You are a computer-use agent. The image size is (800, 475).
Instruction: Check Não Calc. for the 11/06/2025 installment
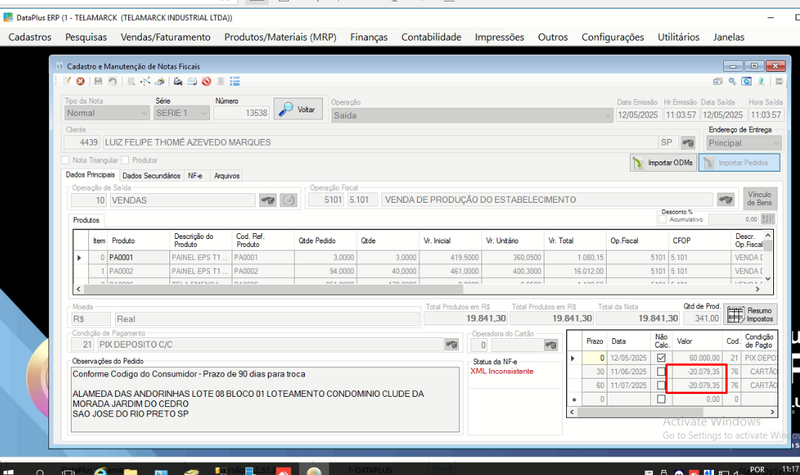[x=661, y=371]
